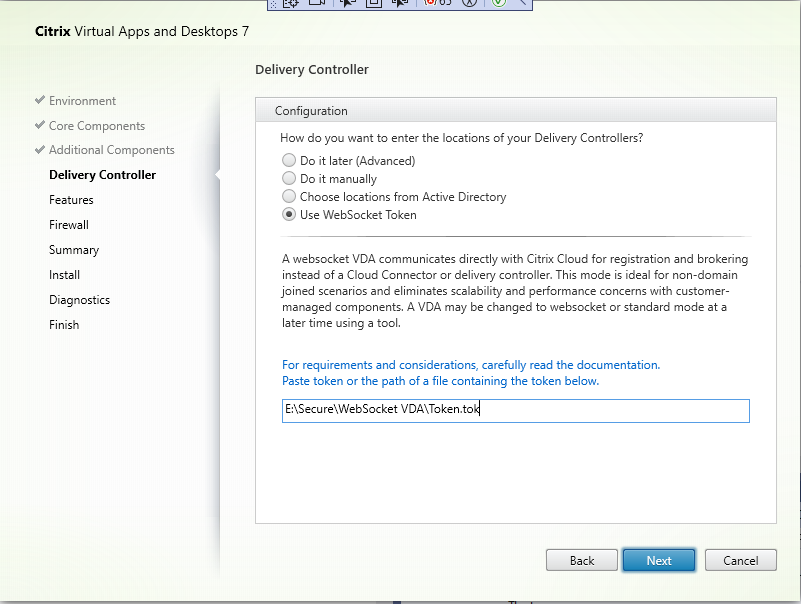The height and width of the screenshot is (604, 801).
Task: Click the Next button
Action: [x=658, y=560]
